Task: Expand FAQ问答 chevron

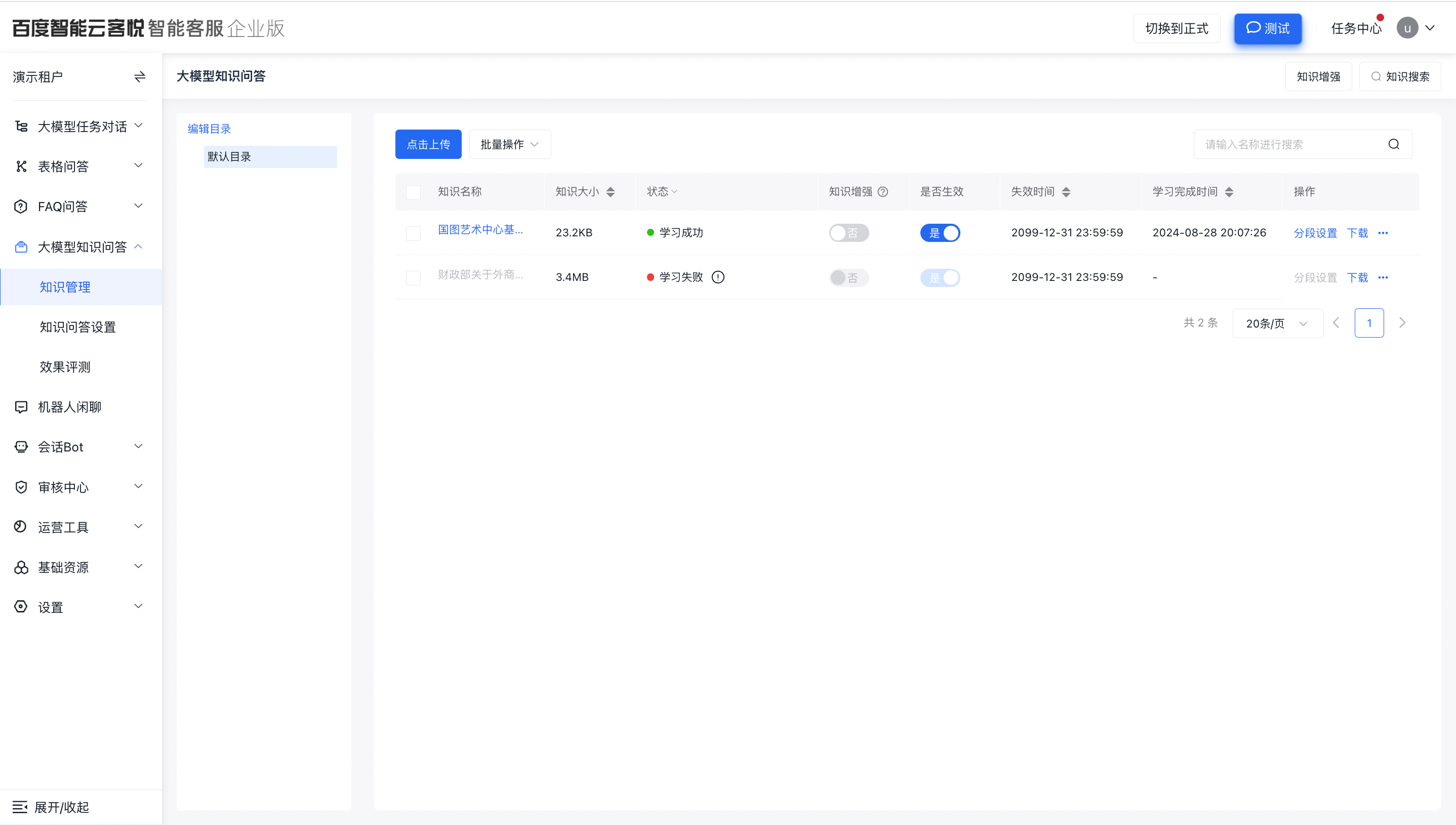Action: pyautogui.click(x=138, y=205)
